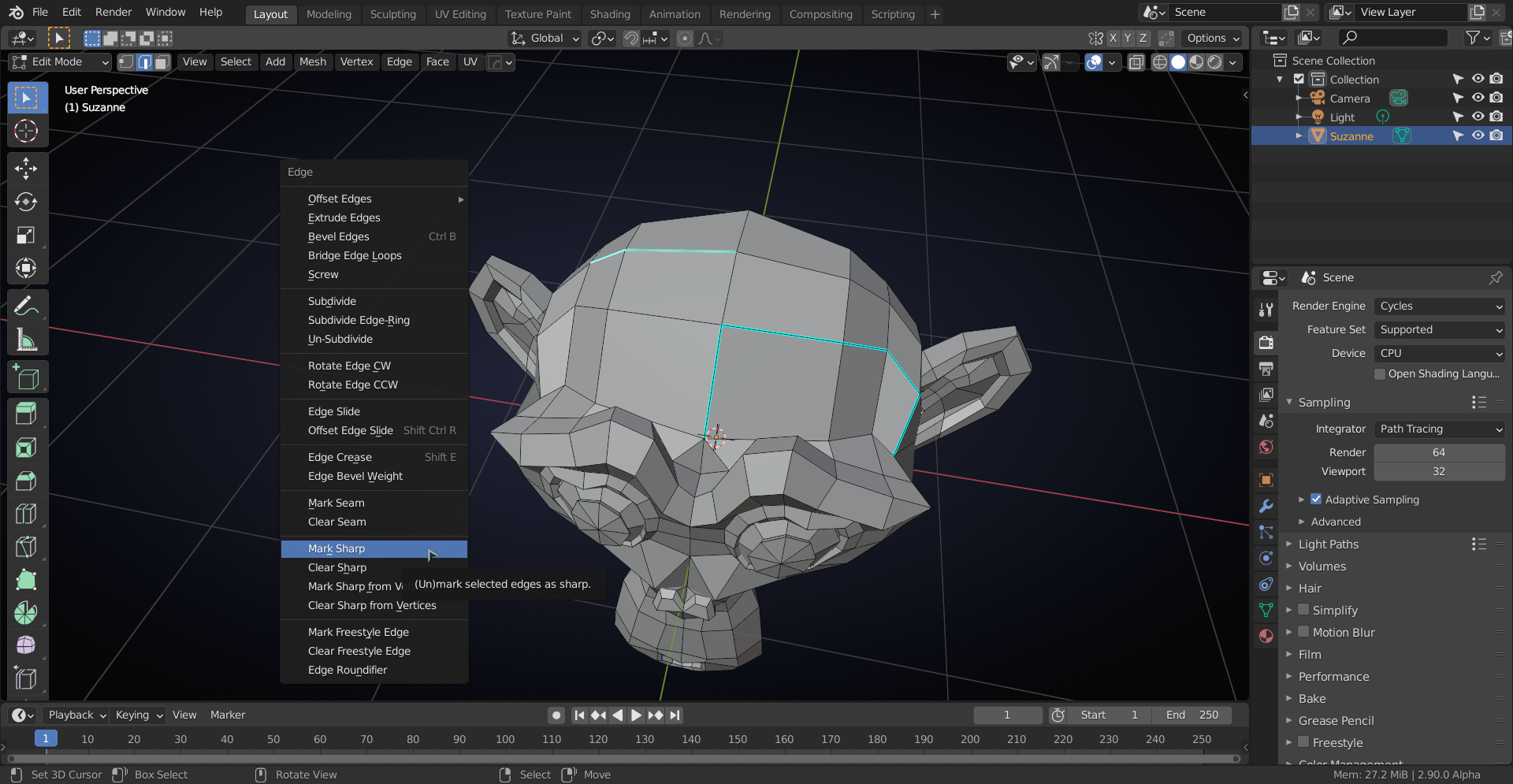Activate the Rotate tool
This screenshot has width=1513, height=784.
(26, 202)
